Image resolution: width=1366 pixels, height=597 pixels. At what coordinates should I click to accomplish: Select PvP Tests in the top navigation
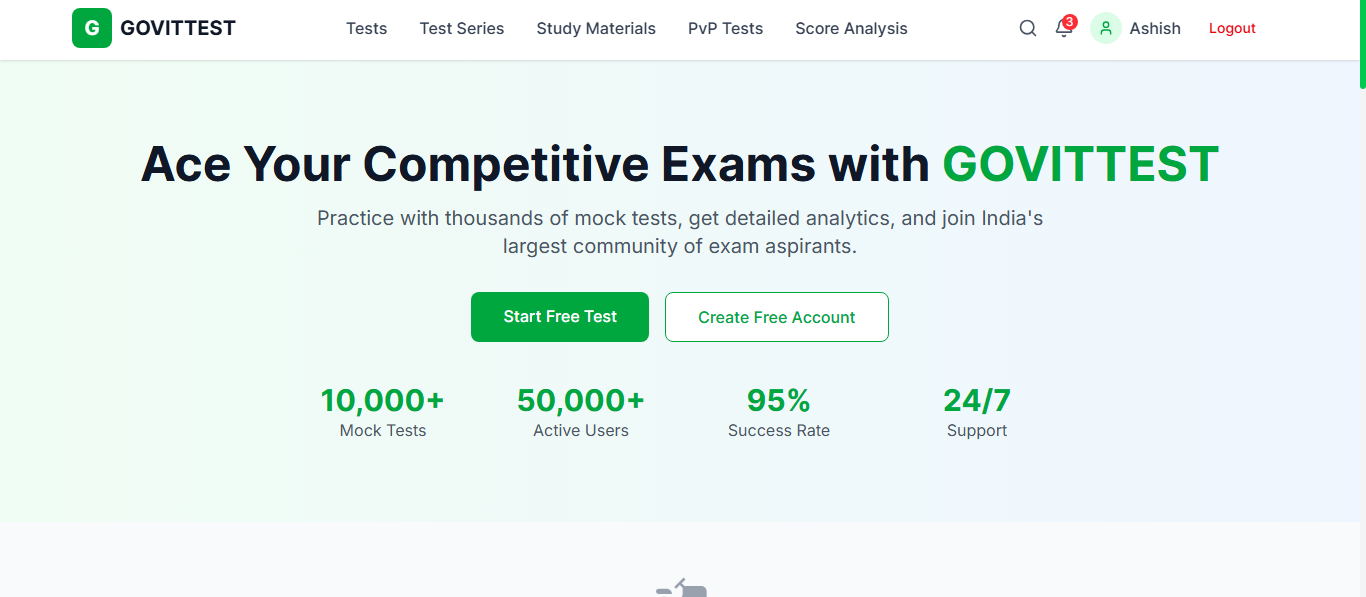[725, 28]
